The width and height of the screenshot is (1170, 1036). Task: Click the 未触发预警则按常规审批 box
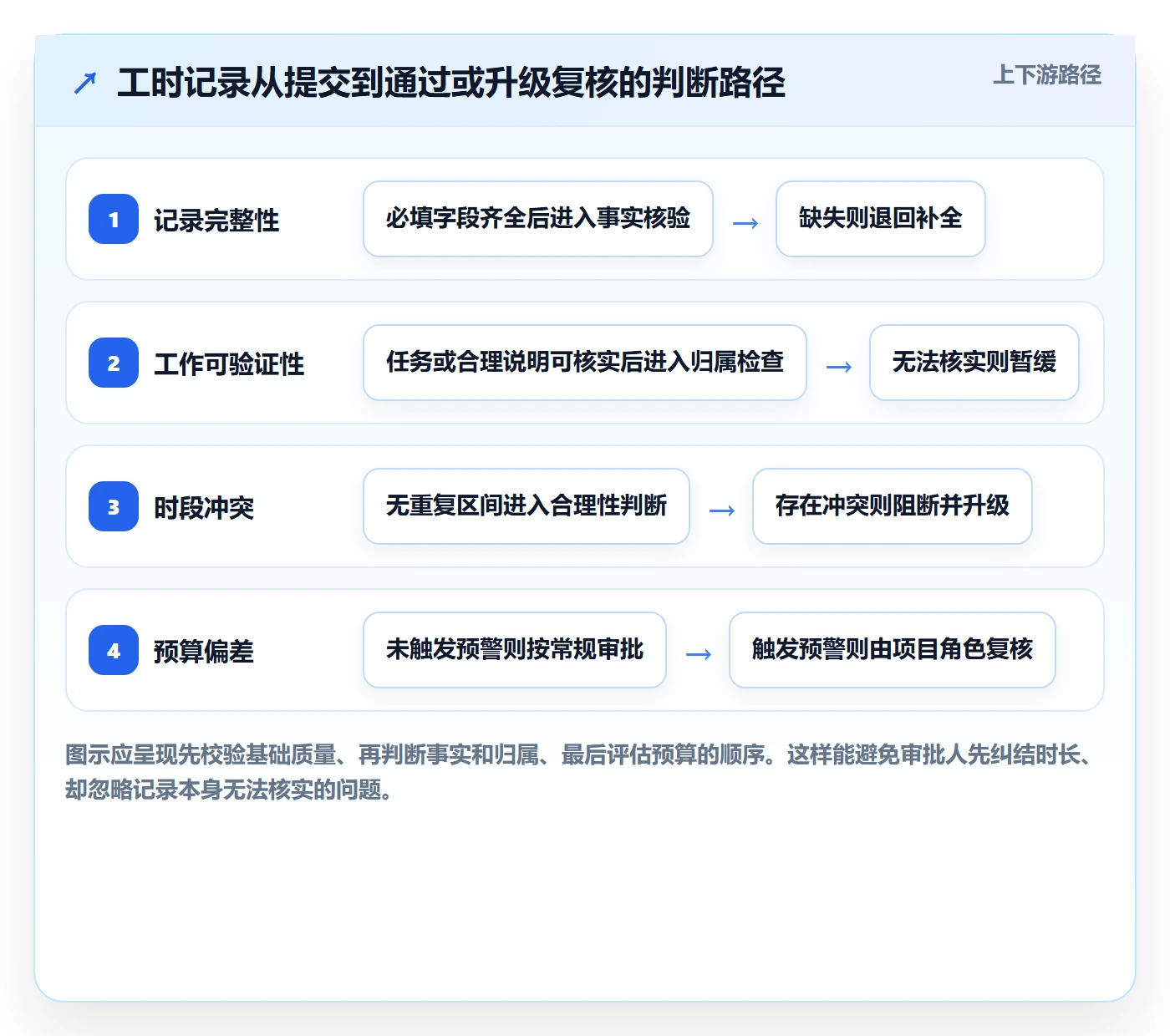coord(515,650)
